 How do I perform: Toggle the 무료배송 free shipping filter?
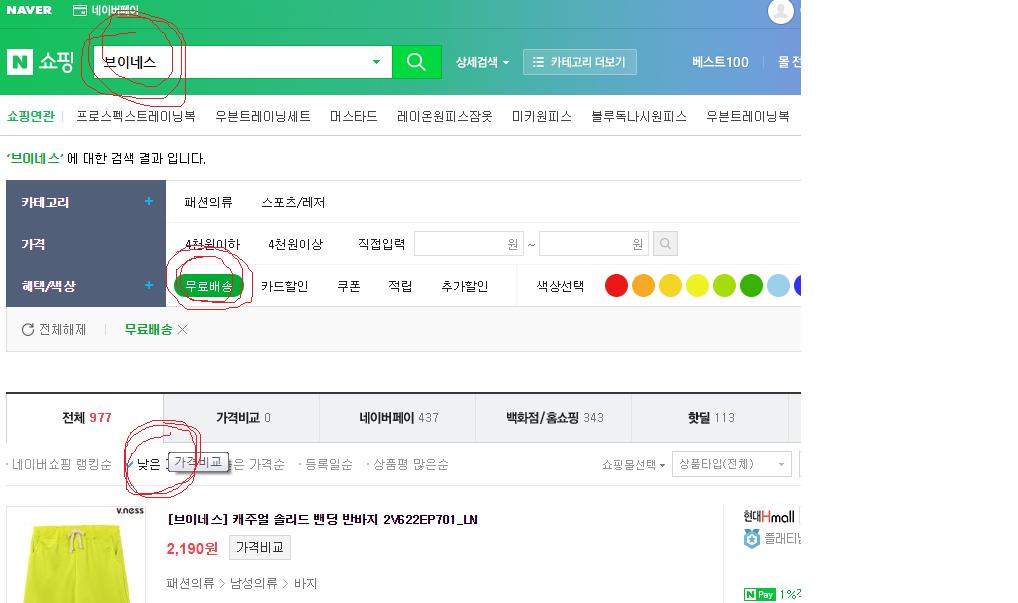pos(209,286)
